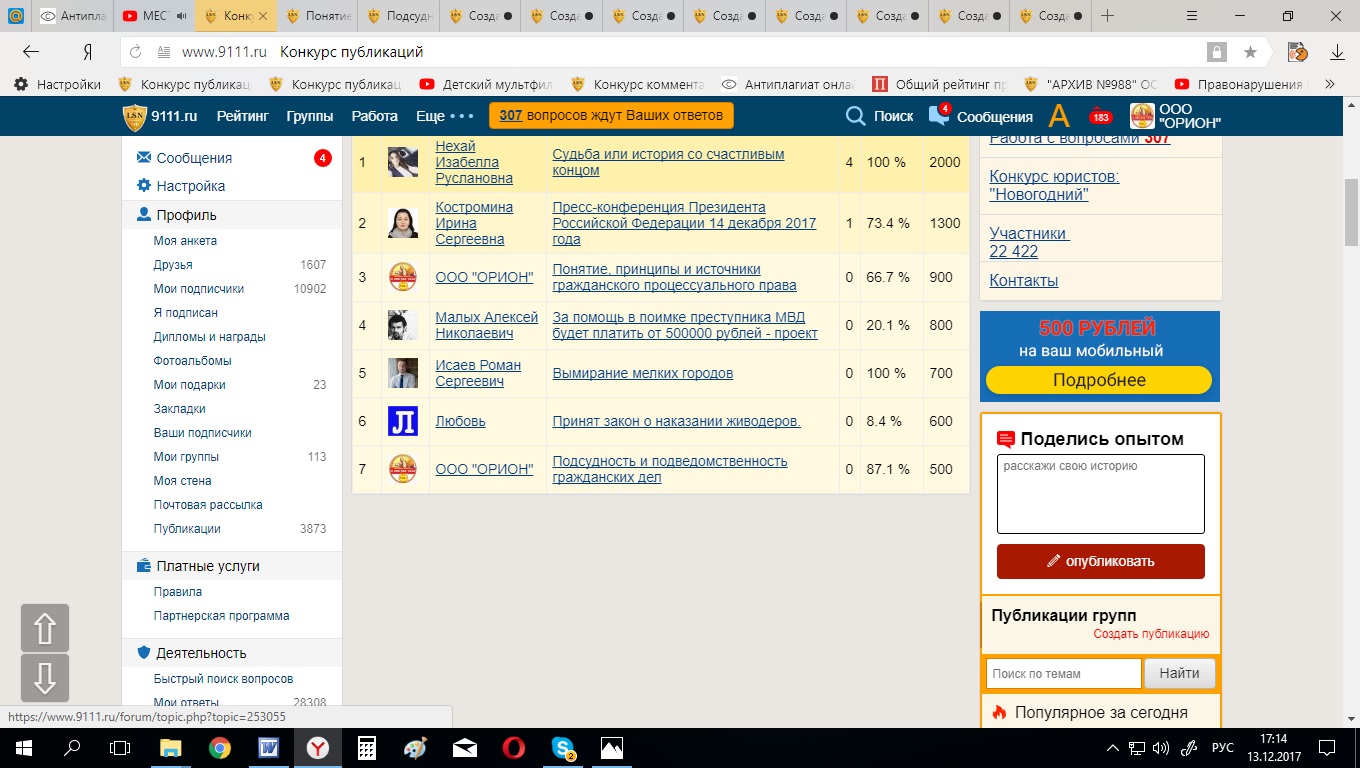Image resolution: width=1360 pixels, height=768 pixels.
Task: Click the orange letter A icon
Action: 1059,116
